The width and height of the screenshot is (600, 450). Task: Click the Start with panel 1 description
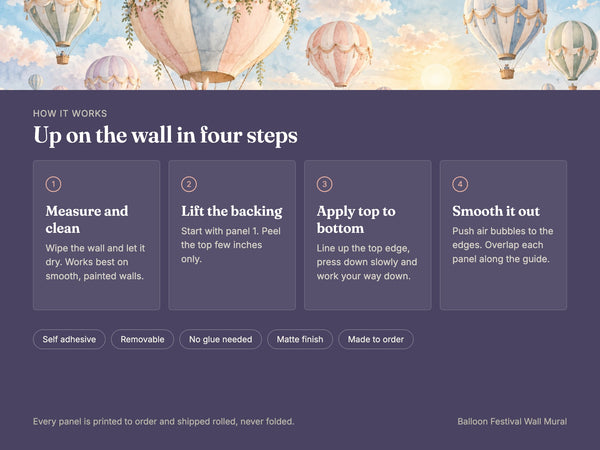tap(231, 245)
